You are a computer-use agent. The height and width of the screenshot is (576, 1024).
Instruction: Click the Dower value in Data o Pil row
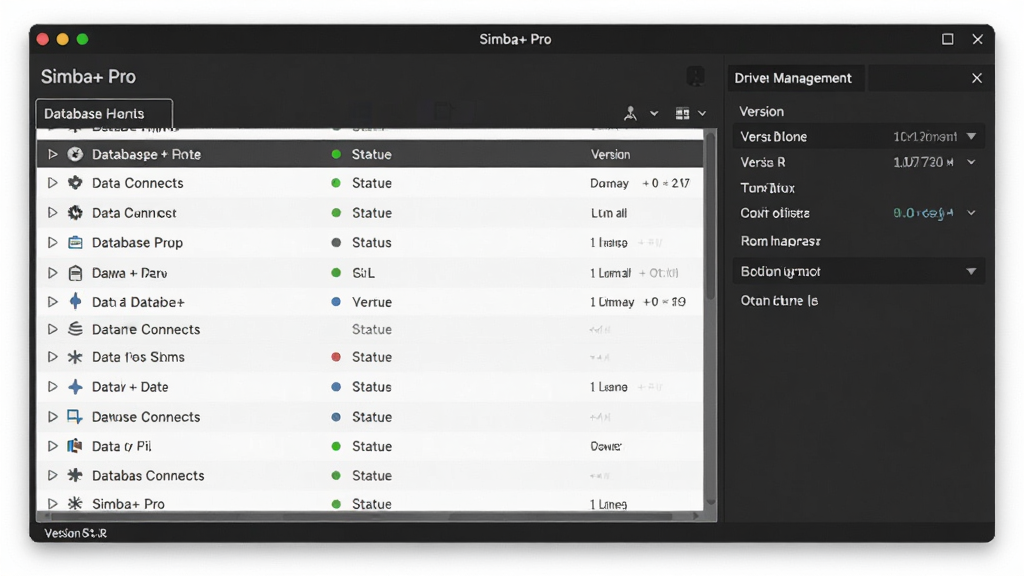click(x=605, y=447)
